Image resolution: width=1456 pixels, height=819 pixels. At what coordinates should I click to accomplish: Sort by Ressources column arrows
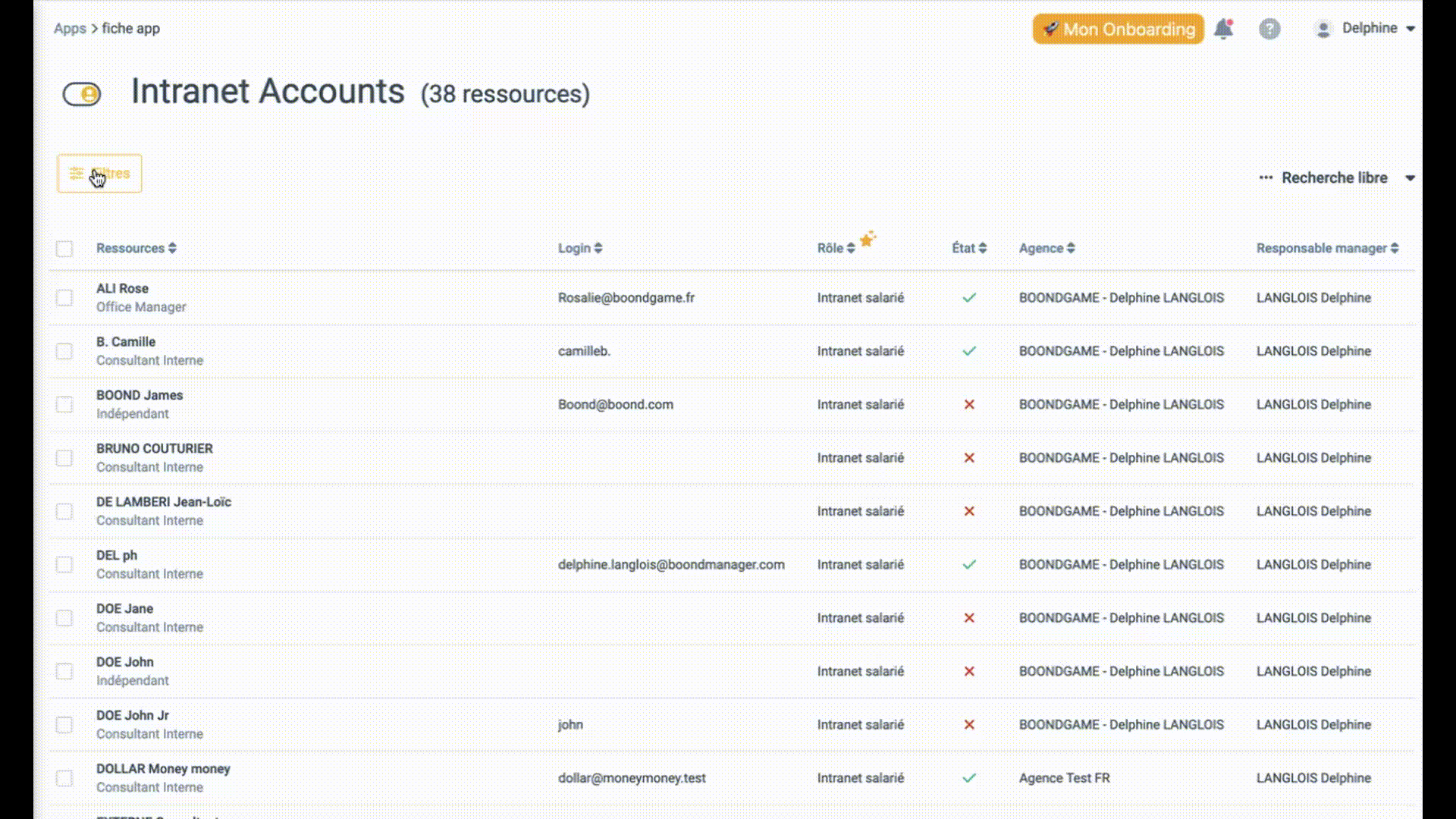coord(173,248)
